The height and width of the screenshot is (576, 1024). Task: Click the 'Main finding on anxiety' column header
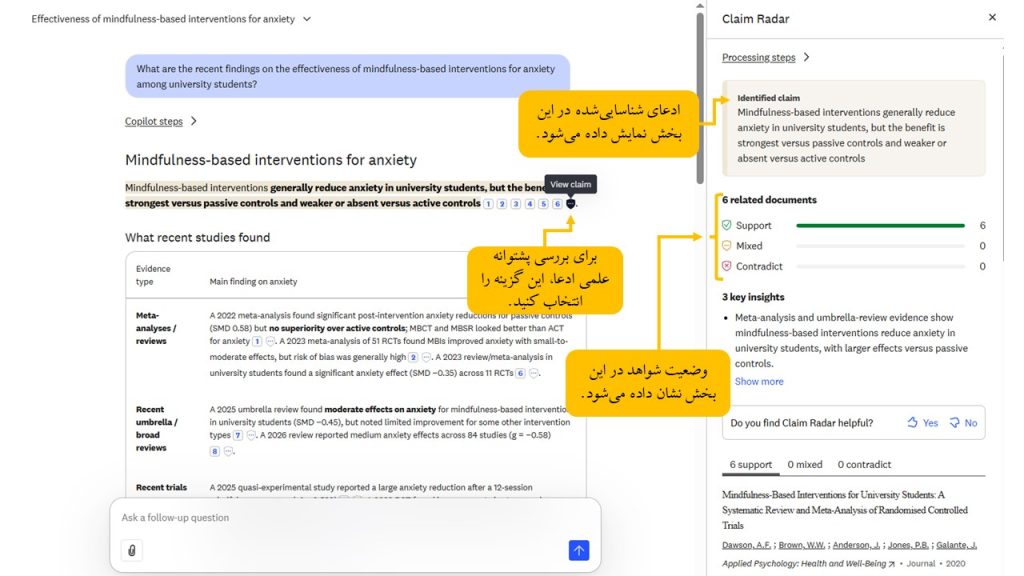[x=253, y=281]
